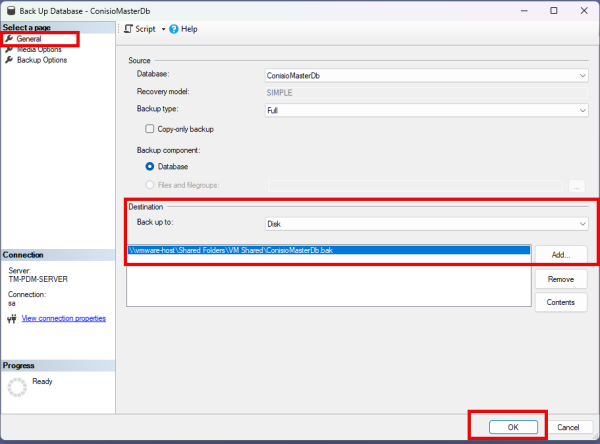Image resolution: width=600 pixels, height=444 pixels.
Task: Click the Contents button
Action: pyautogui.click(x=561, y=302)
